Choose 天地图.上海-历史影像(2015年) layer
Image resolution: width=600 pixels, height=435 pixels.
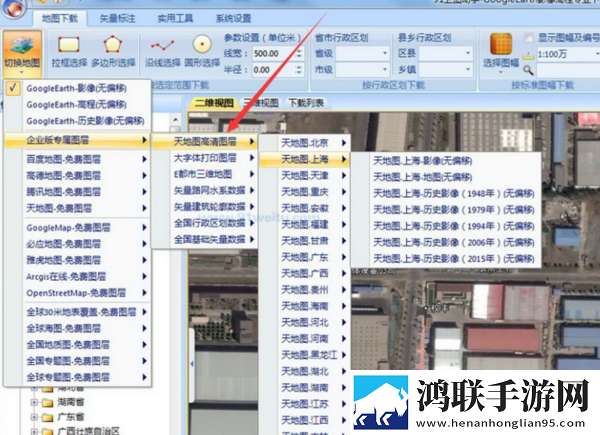[x=446, y=259]
